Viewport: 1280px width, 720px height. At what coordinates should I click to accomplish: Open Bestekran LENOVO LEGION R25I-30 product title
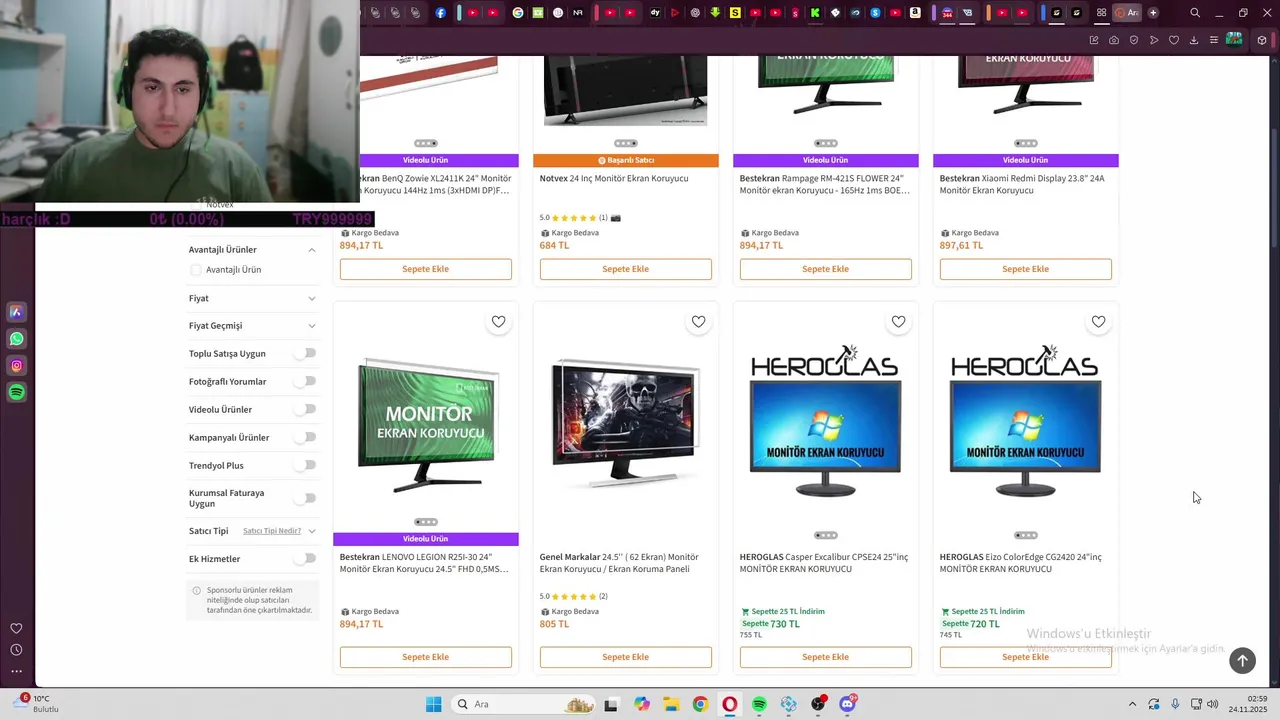[426, 563]
